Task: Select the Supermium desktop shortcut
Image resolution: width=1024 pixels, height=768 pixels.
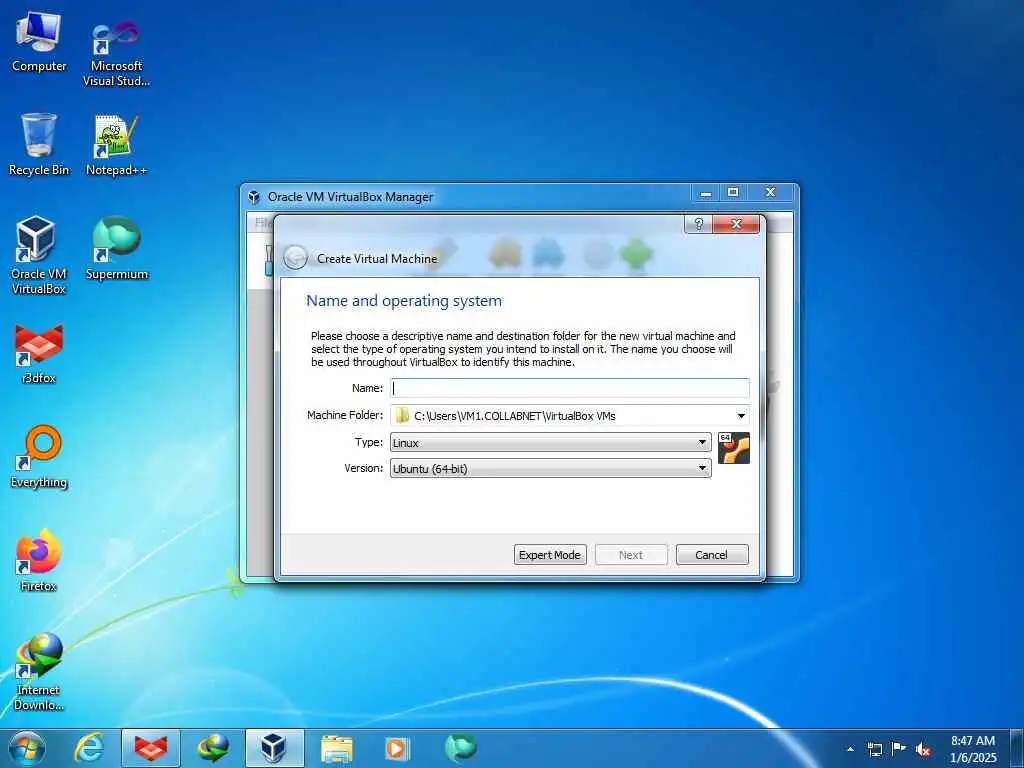Action: (x=116, y=248)
